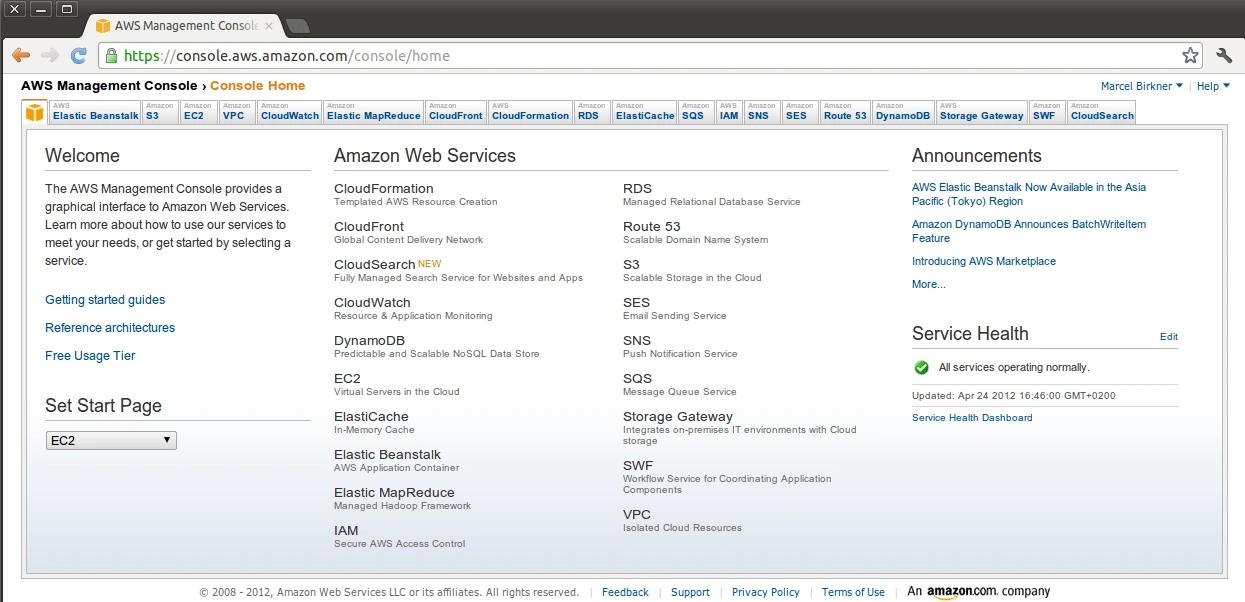Open the Getting started guides link
Screen dimensions: 1245x602
[105, 300]
